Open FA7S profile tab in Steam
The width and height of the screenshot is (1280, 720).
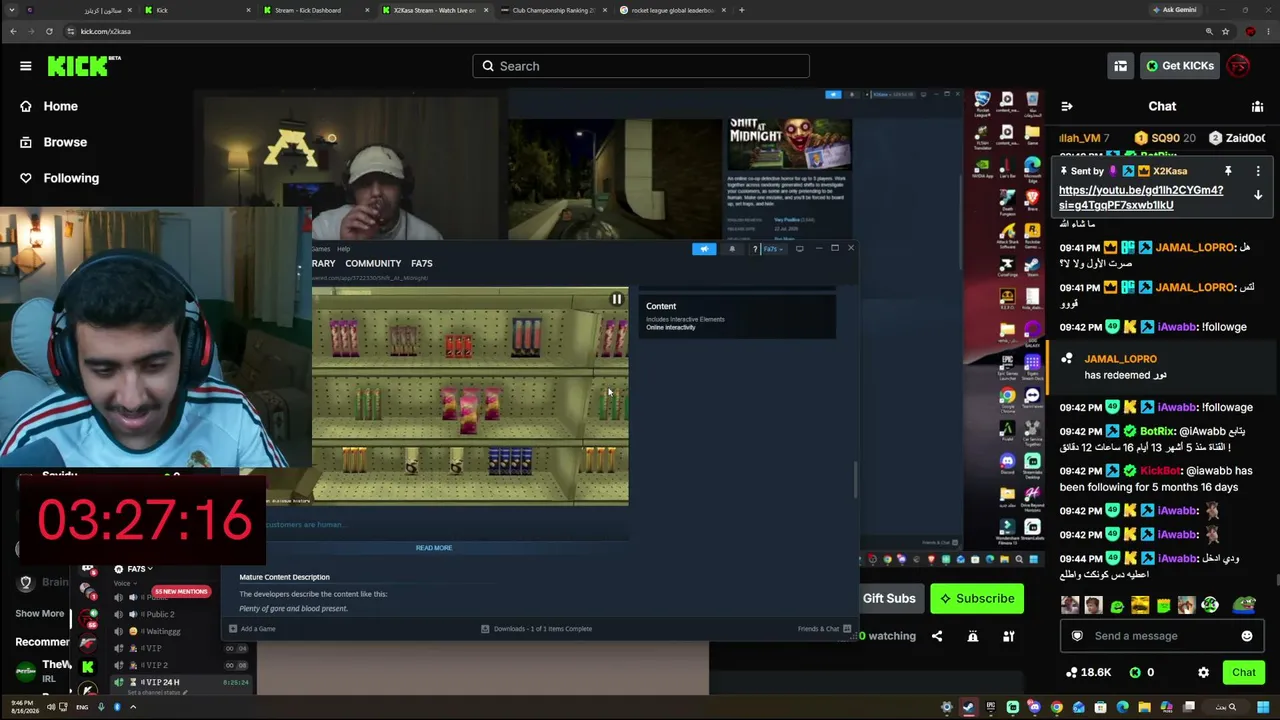422,263
